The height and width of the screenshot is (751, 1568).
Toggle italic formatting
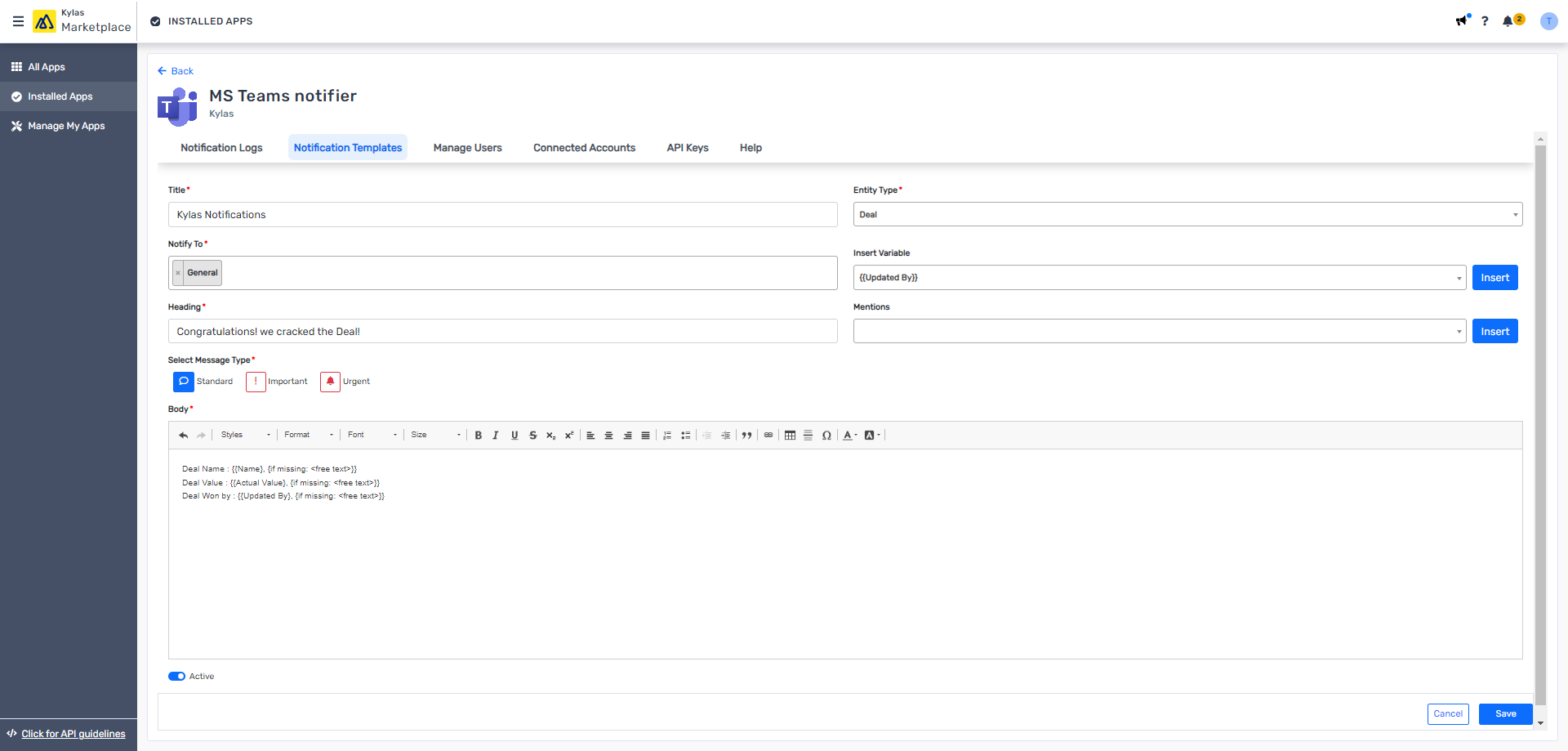click(x=496, y=436)
